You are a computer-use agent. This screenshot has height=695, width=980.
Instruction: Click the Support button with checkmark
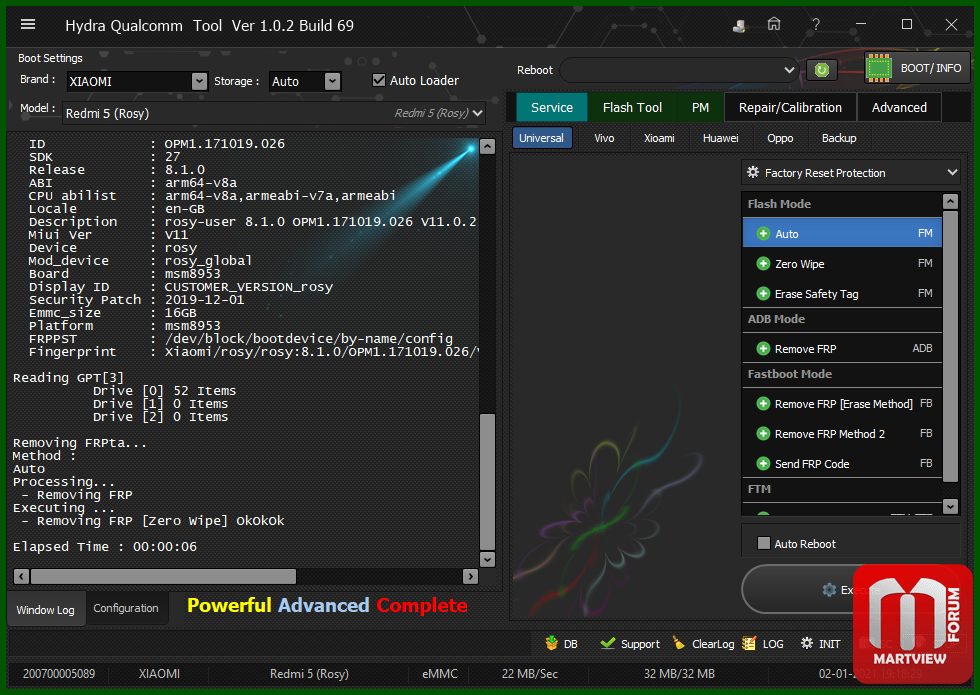pos(630,643)
